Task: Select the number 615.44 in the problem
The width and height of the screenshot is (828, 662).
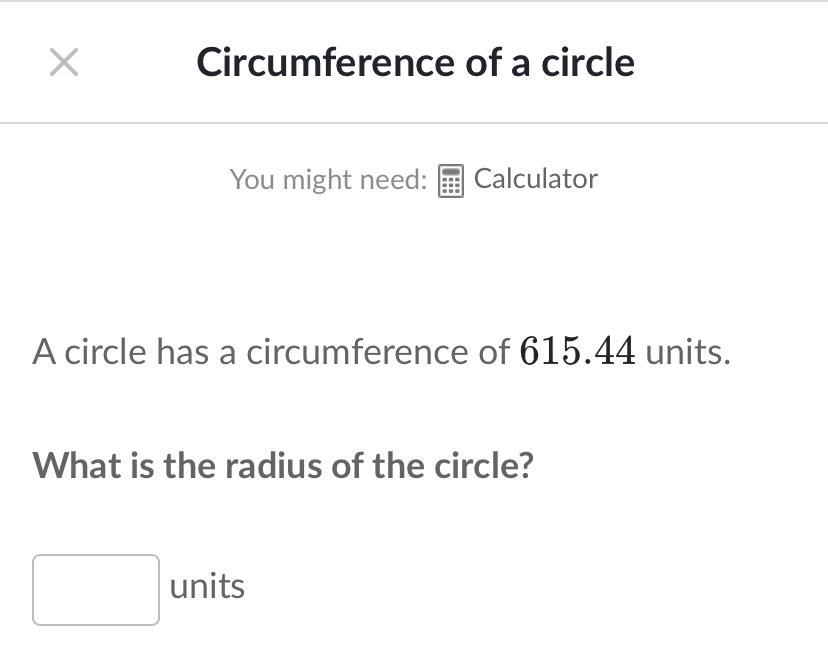Action: point(577,352)
